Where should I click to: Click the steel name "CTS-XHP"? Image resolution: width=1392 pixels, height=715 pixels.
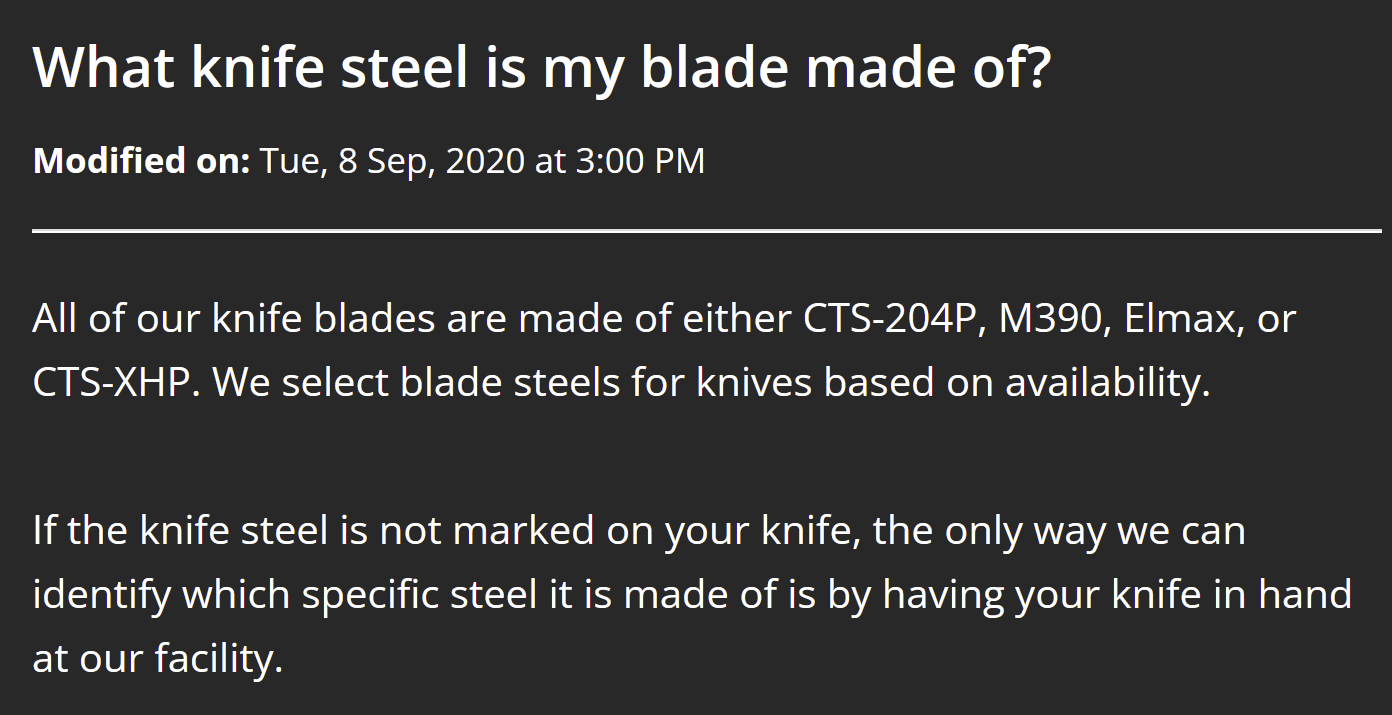tap(111, 384)
